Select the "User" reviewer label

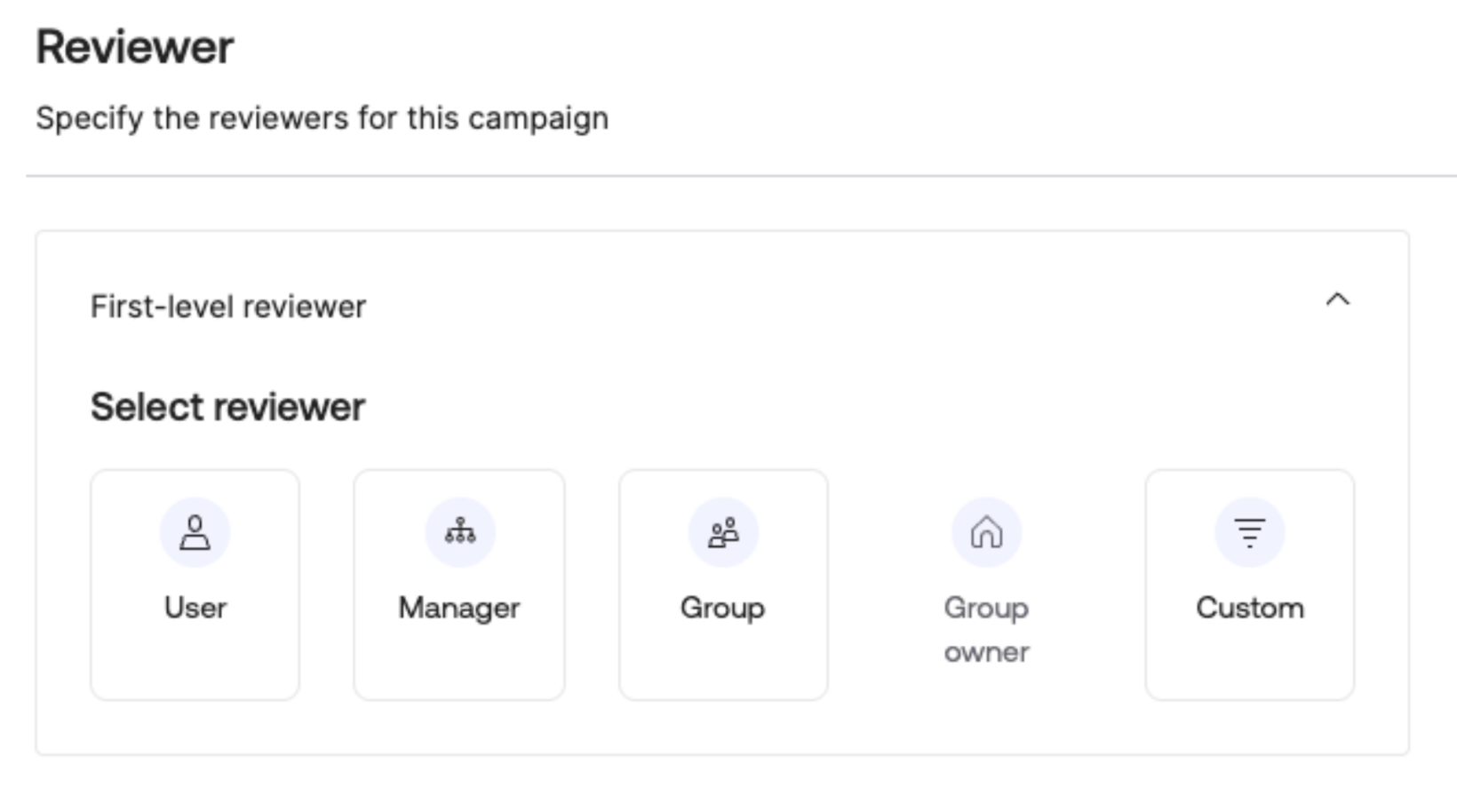[x=195, y=608]
